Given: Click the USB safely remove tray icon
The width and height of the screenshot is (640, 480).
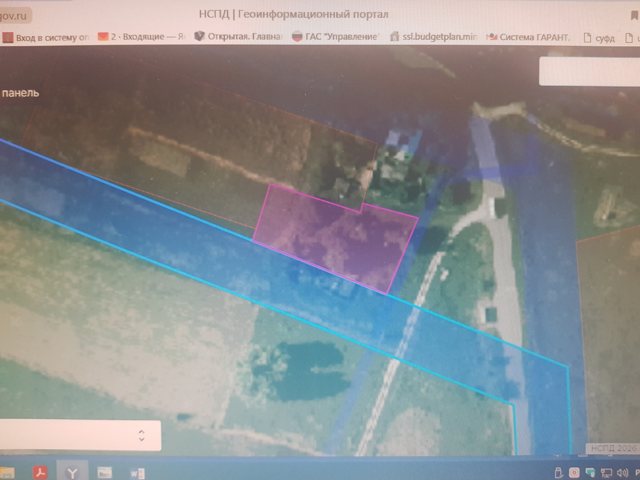Looking at the screenshot, I should pyautogui.click(x=559, y=473).
